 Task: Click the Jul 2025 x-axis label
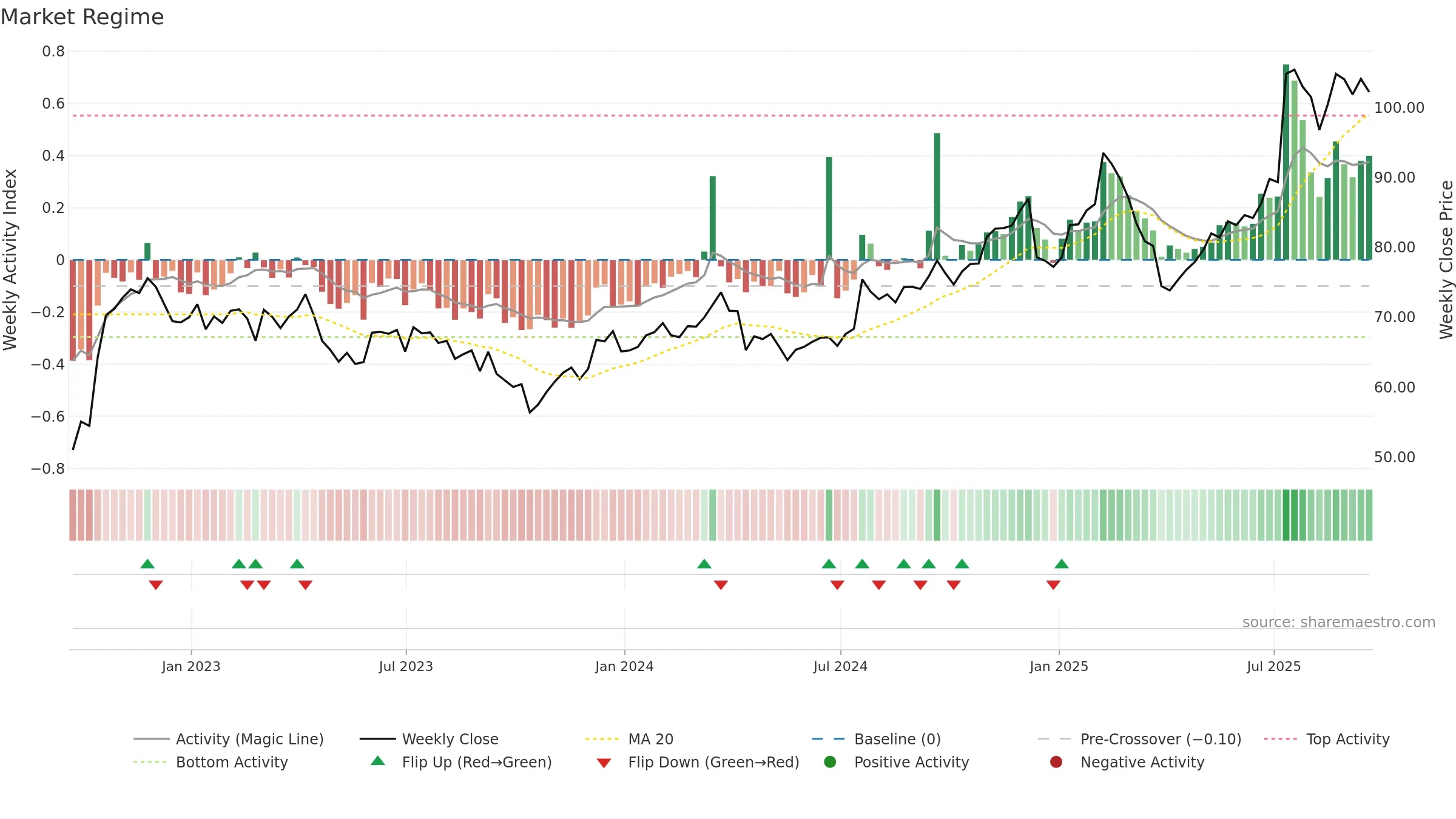1273,666
